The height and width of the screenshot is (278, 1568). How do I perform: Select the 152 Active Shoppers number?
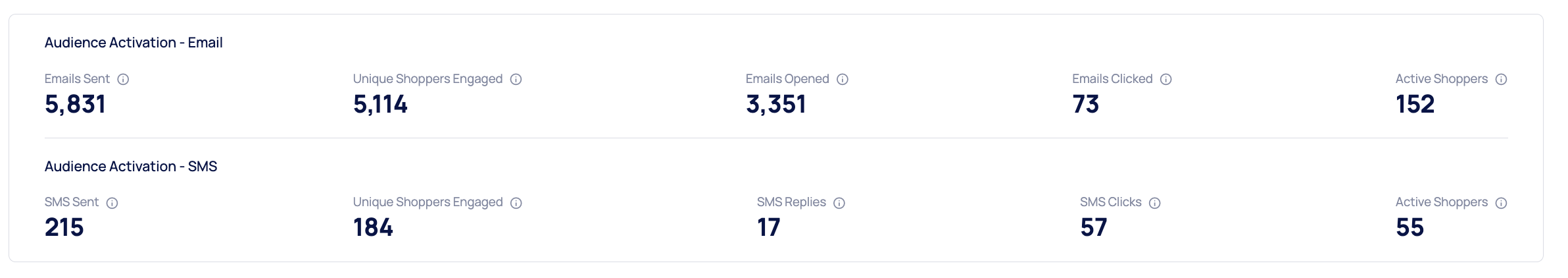1415,104
